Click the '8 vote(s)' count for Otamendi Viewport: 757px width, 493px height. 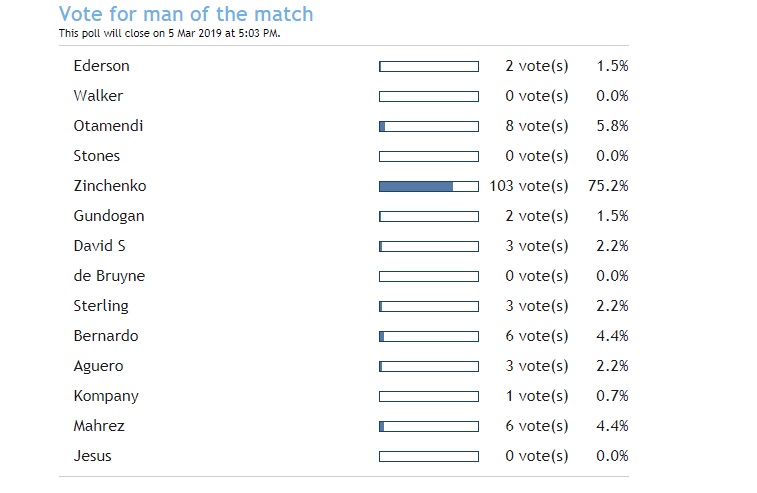click(536, 126)
